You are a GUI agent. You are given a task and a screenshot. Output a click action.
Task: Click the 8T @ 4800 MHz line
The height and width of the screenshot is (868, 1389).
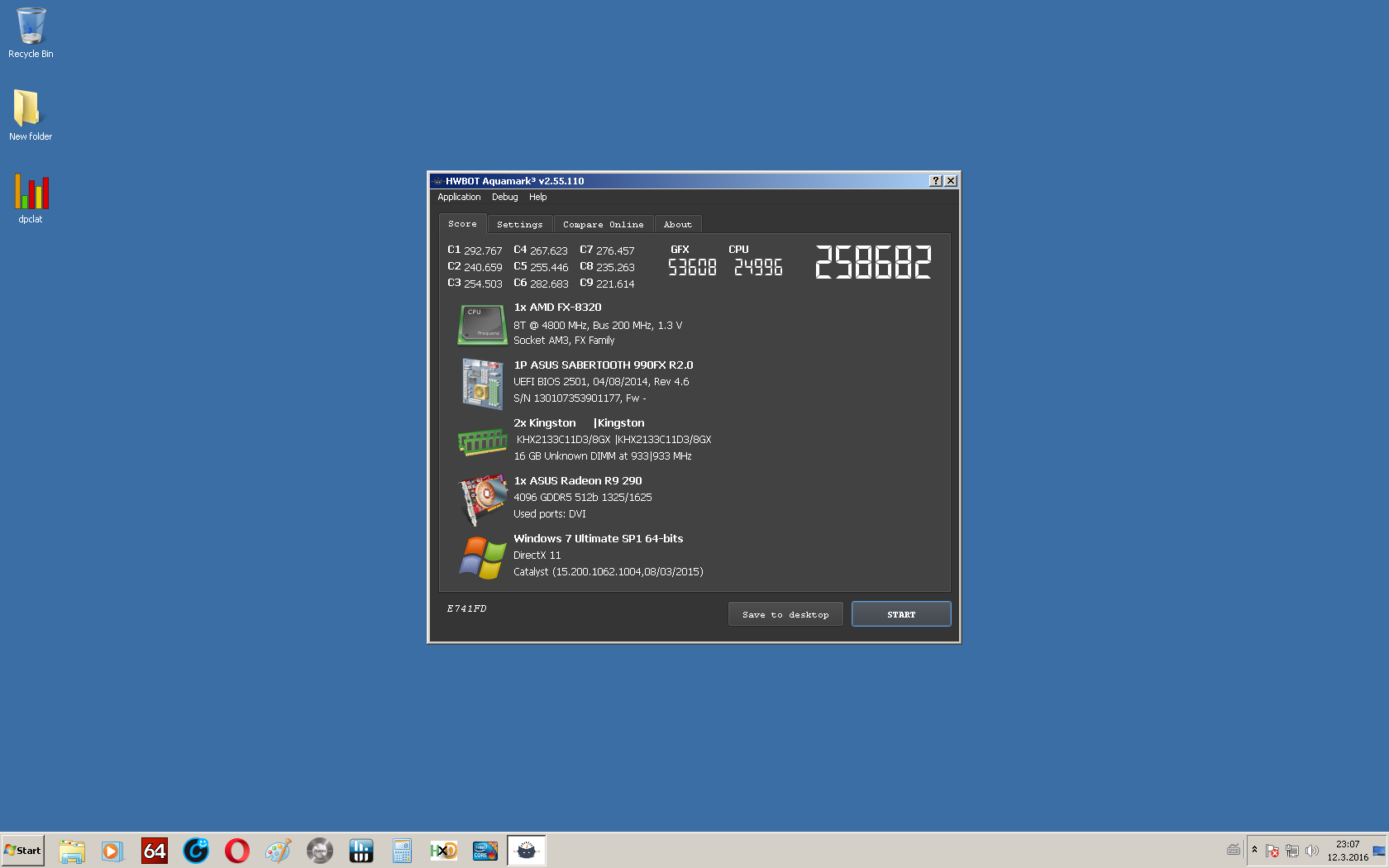pyautogui.click(x=598, y=325)
